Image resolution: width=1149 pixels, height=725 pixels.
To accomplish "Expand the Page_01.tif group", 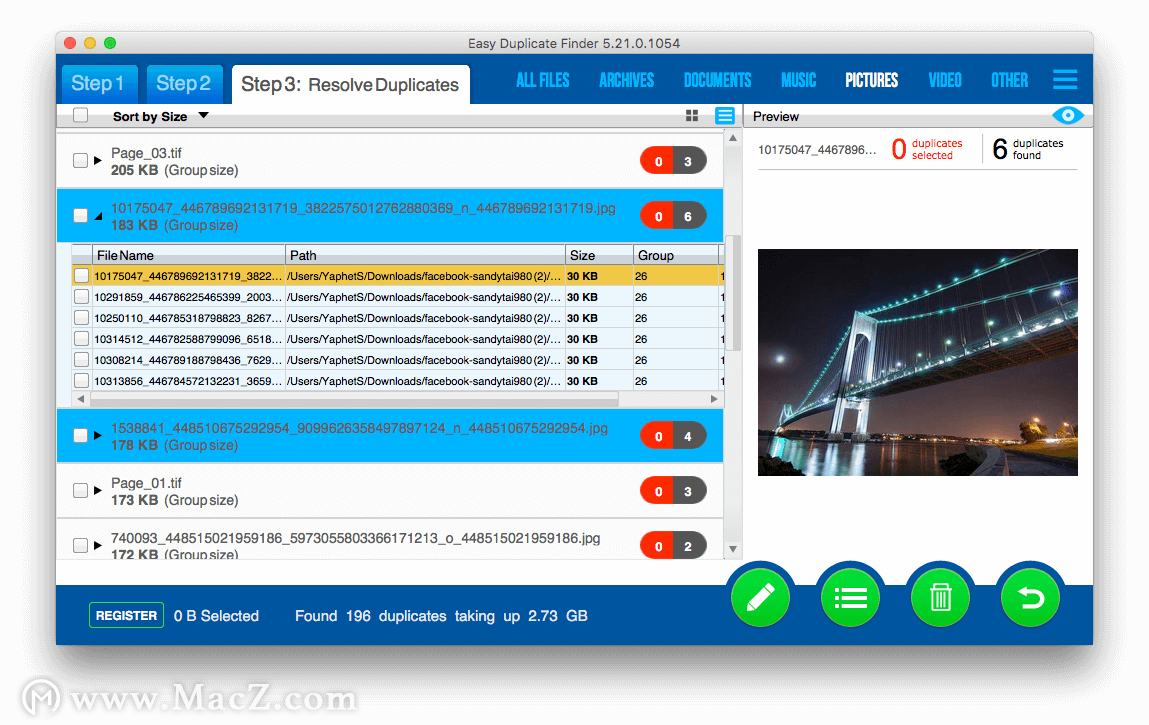I will click(x=97, y=490).
